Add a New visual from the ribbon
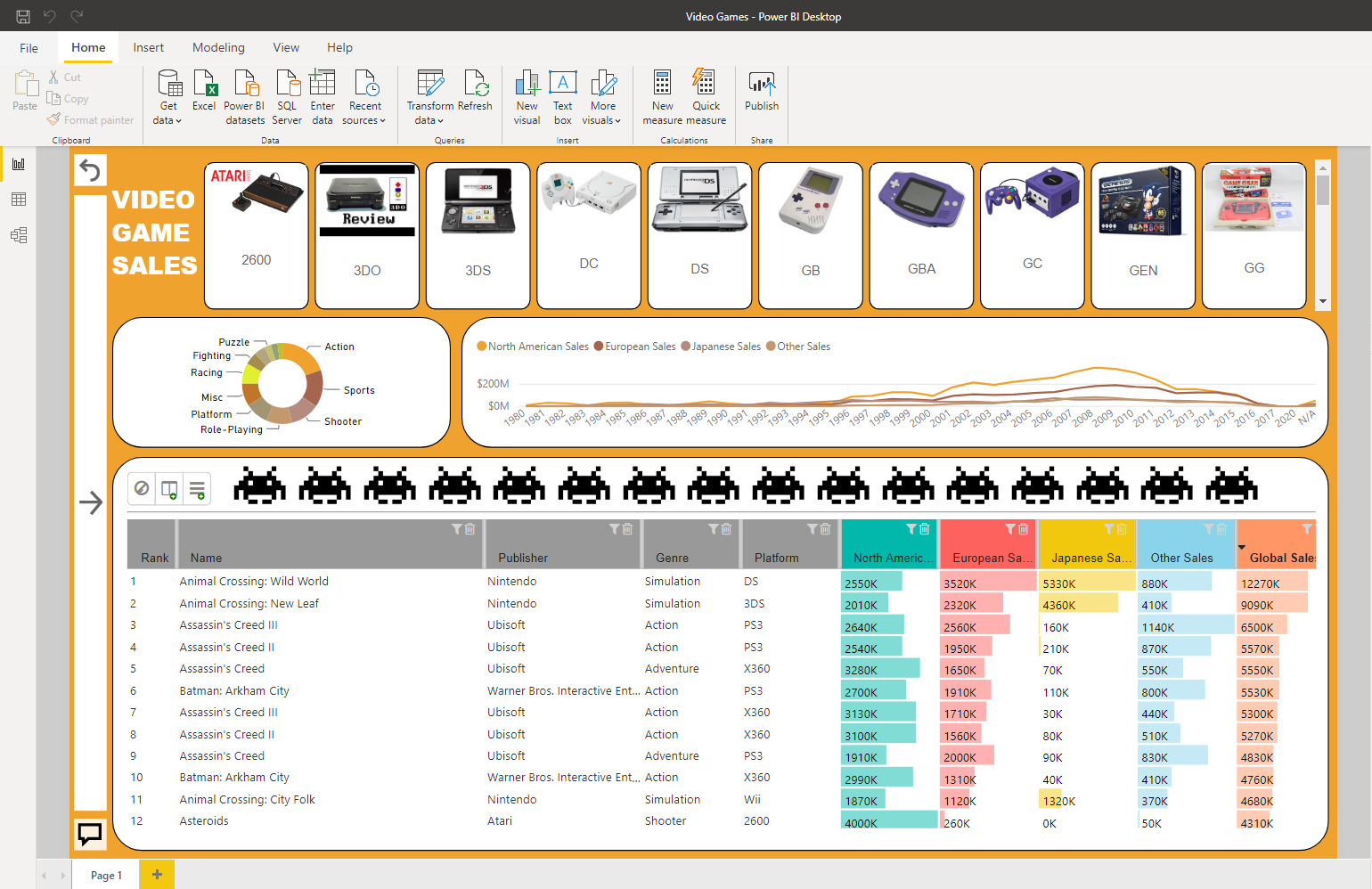The width and height of the screenshot is (1372, 889). (527, 97)
